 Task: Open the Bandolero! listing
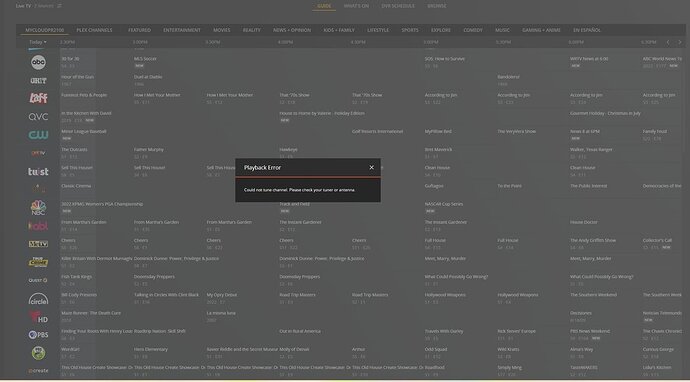pos(509,77)
